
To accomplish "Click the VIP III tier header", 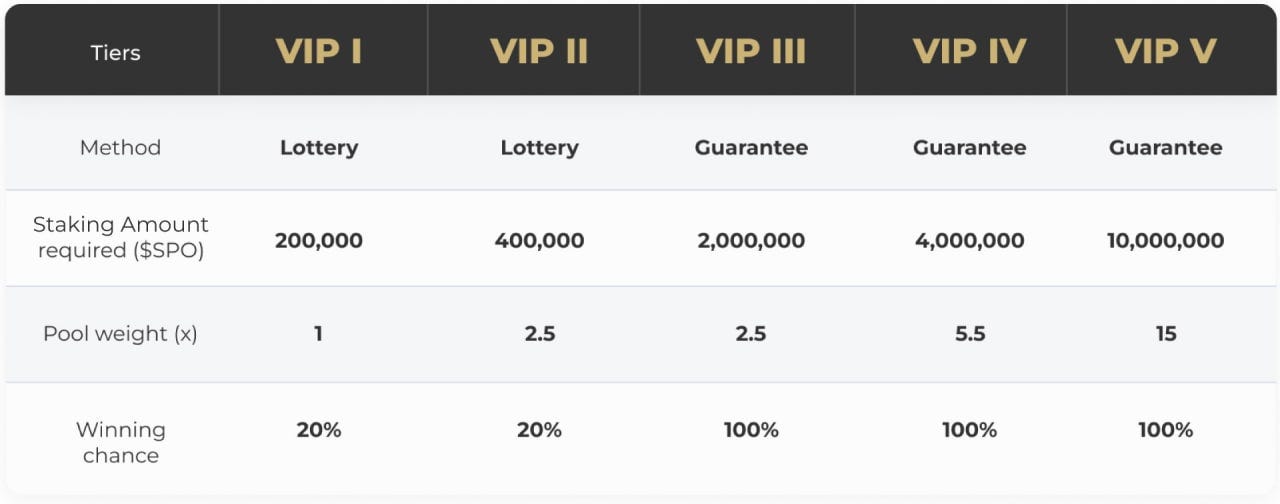I will point(751,52).
